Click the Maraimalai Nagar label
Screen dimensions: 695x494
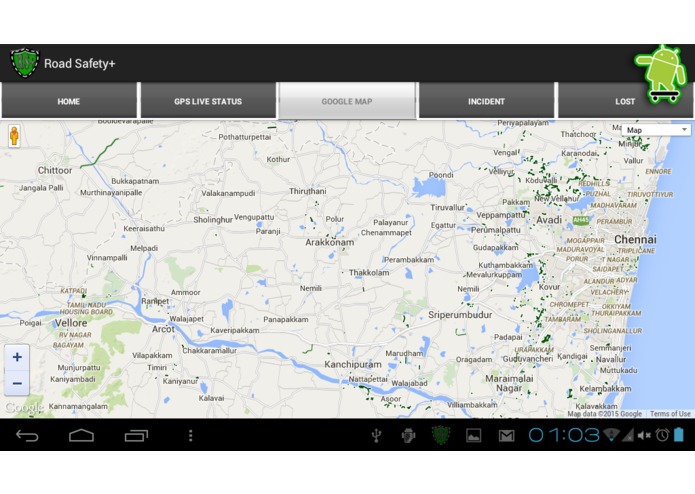[509, 384]
